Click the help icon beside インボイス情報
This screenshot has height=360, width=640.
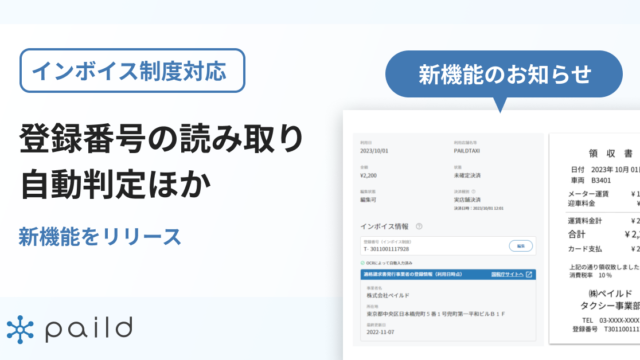point(419,226)
